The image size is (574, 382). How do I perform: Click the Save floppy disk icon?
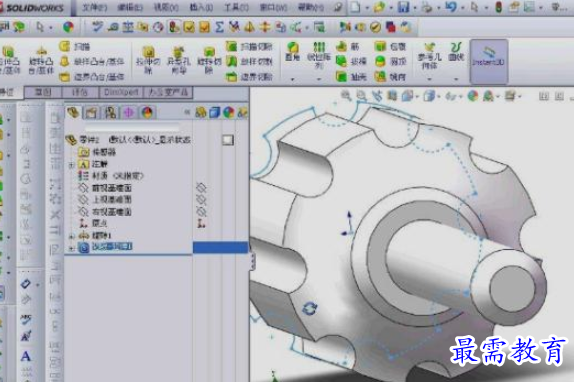tap(403, 7)
